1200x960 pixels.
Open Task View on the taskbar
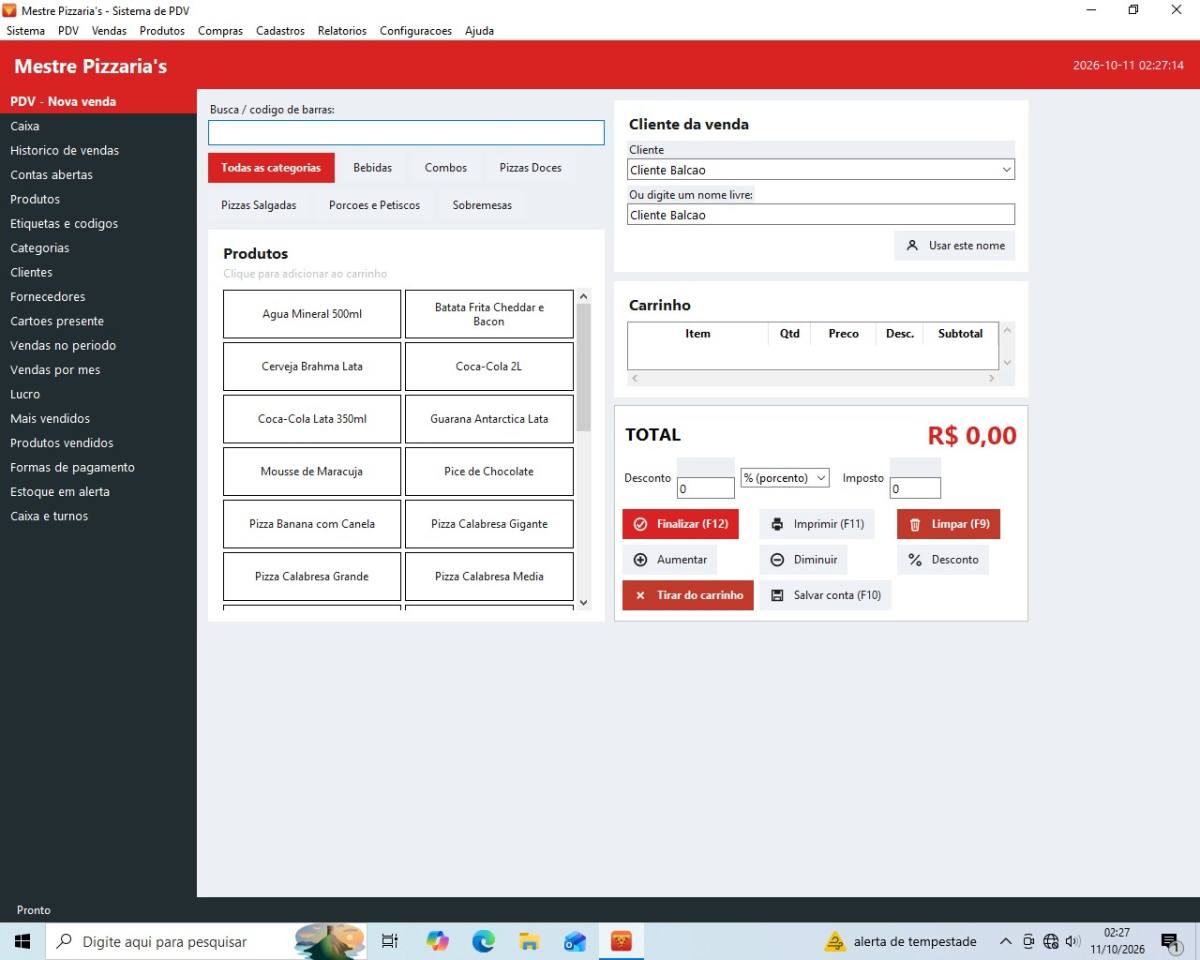click(x=390, y=941)
